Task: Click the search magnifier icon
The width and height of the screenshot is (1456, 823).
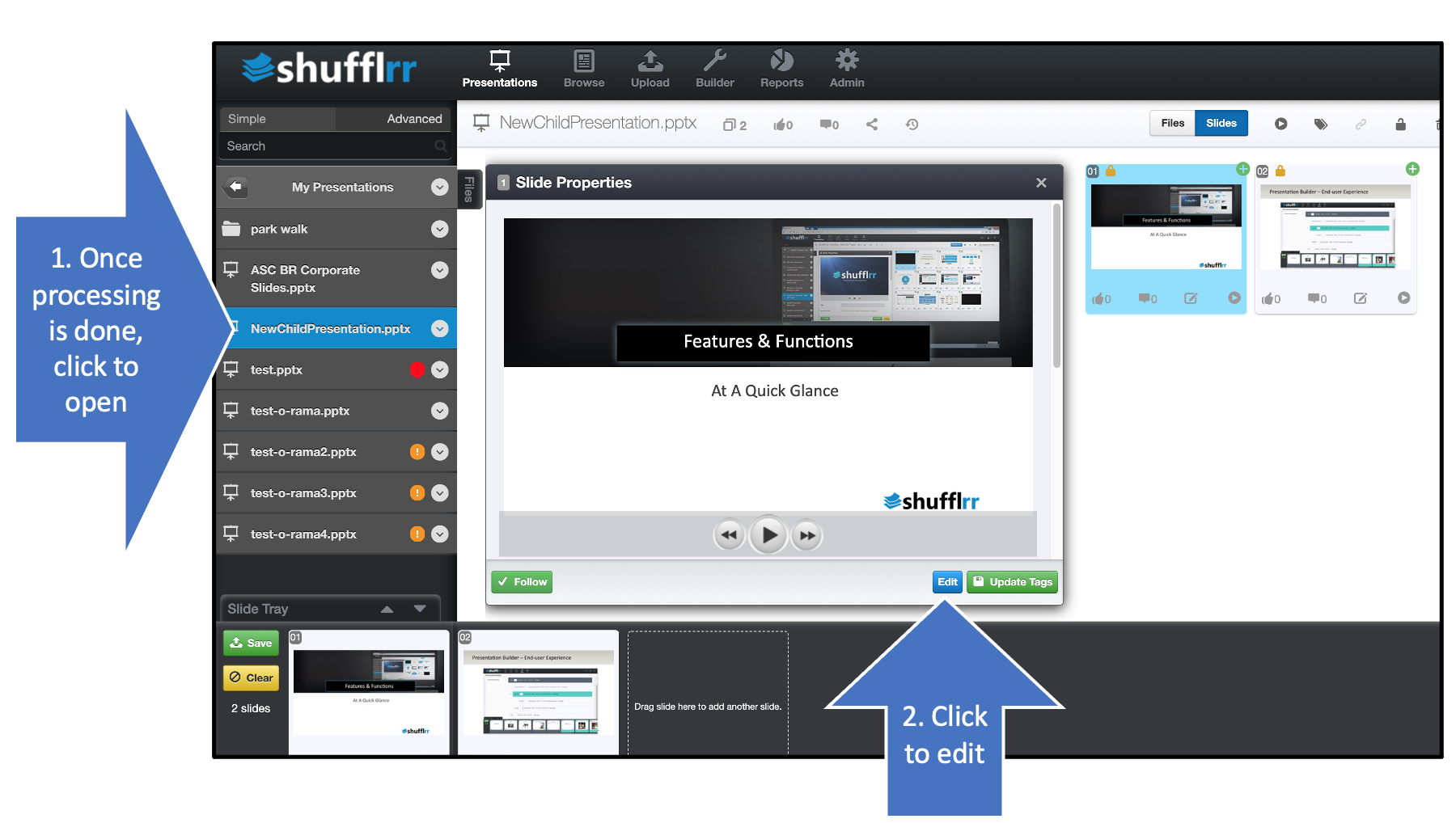Action: click(x=441, y=146)
